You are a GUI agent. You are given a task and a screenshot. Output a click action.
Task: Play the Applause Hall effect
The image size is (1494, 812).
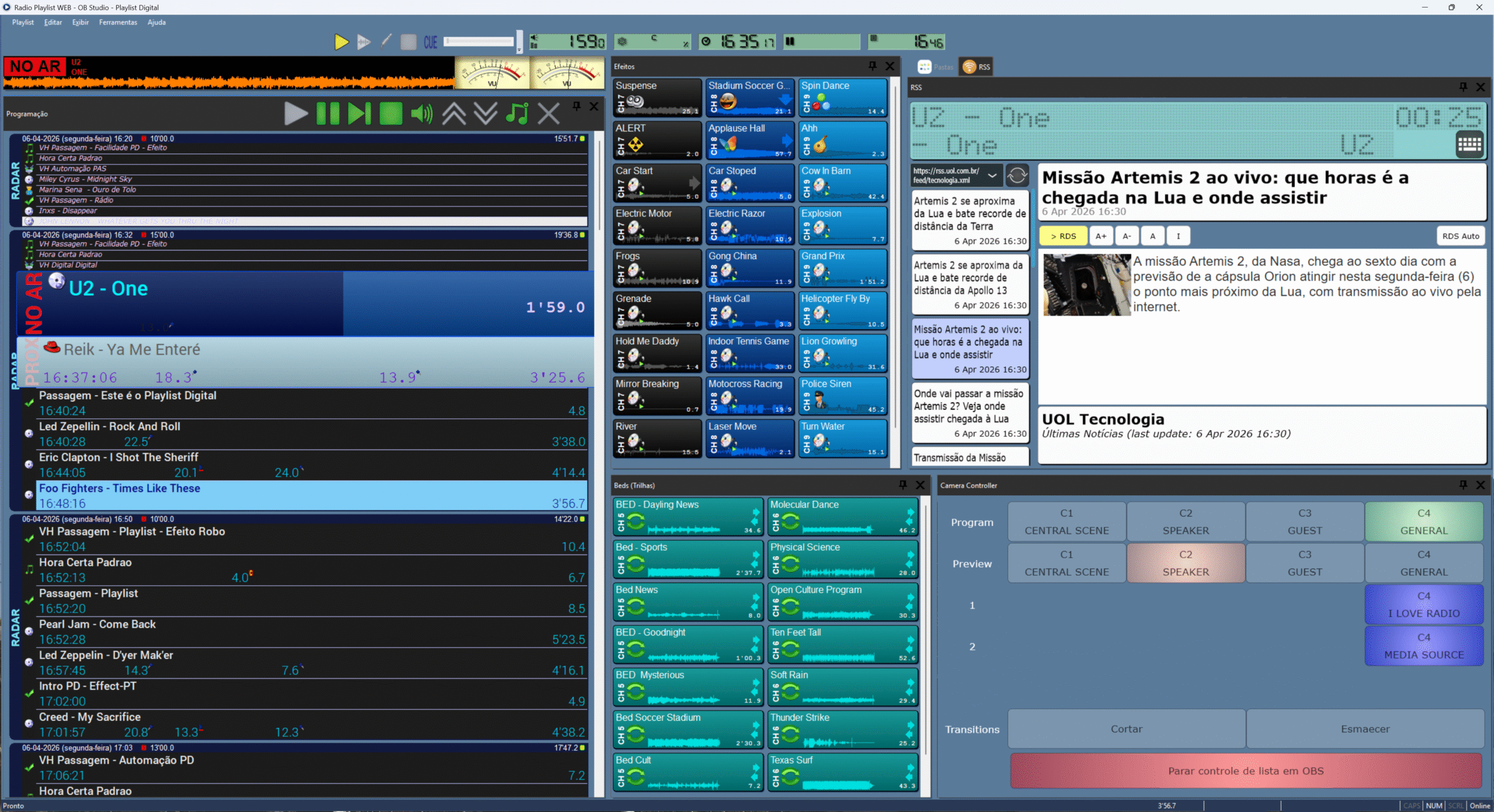point(750,140)
